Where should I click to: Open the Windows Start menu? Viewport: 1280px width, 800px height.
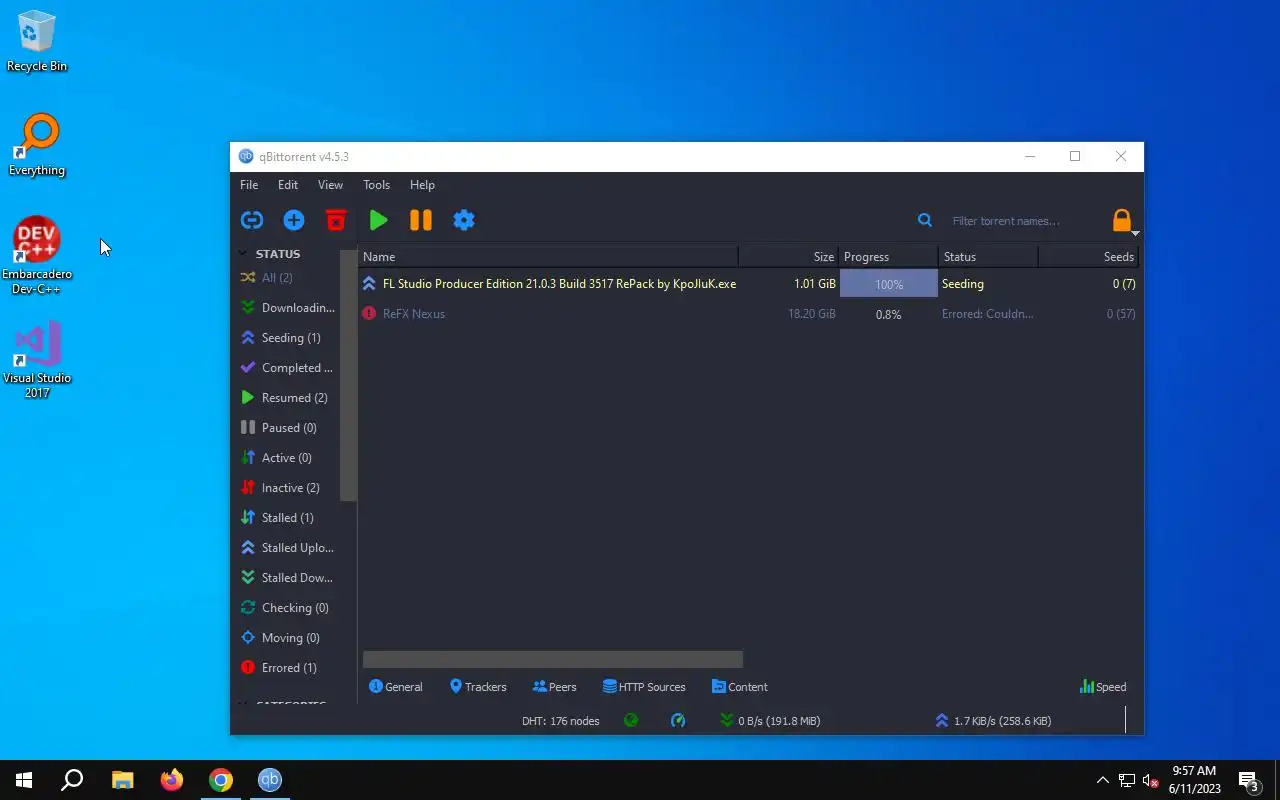click(x=24, y=780)
